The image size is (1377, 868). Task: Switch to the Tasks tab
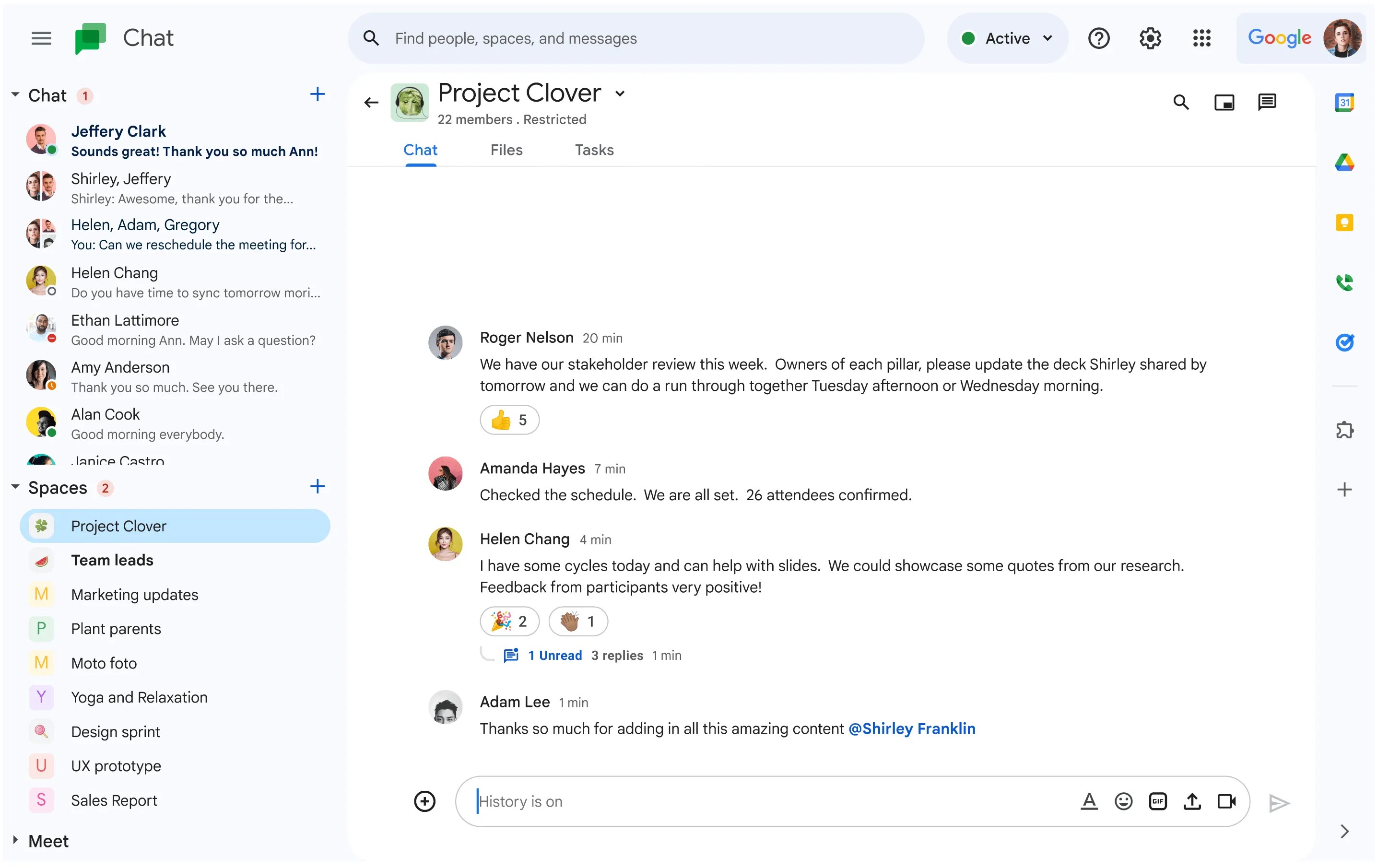coord(594,150)
